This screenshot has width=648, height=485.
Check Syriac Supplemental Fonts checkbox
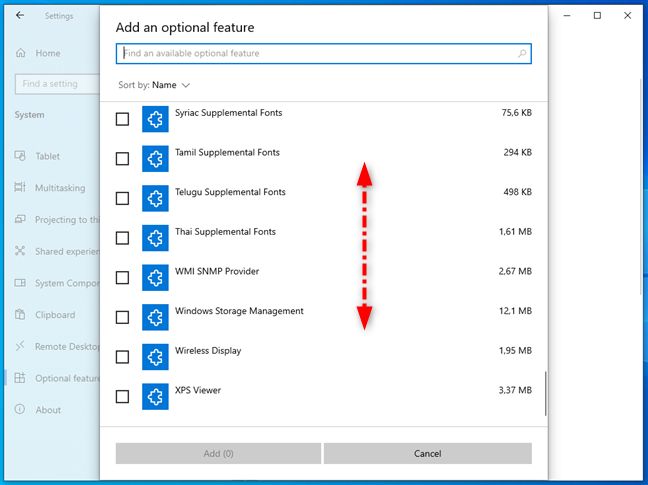(x=122, y=119)
